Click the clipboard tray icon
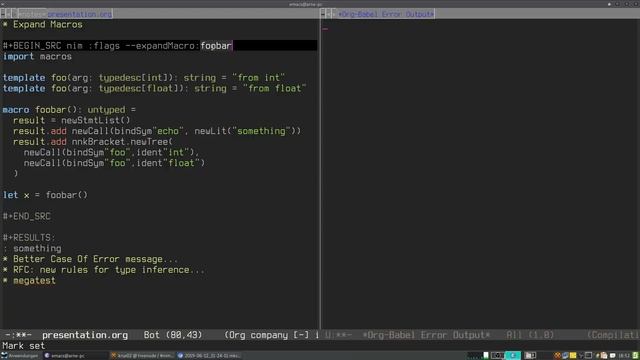This screenshot has height=360, width=640. coord(604,356)
